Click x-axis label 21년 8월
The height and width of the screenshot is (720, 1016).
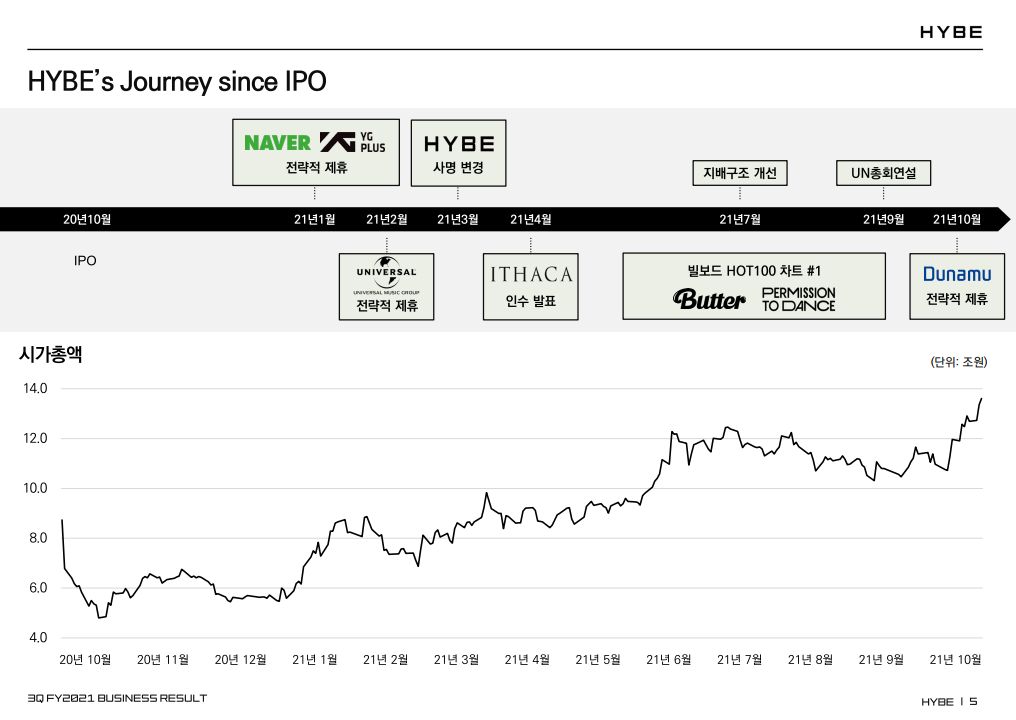click(x=810, y=660)
